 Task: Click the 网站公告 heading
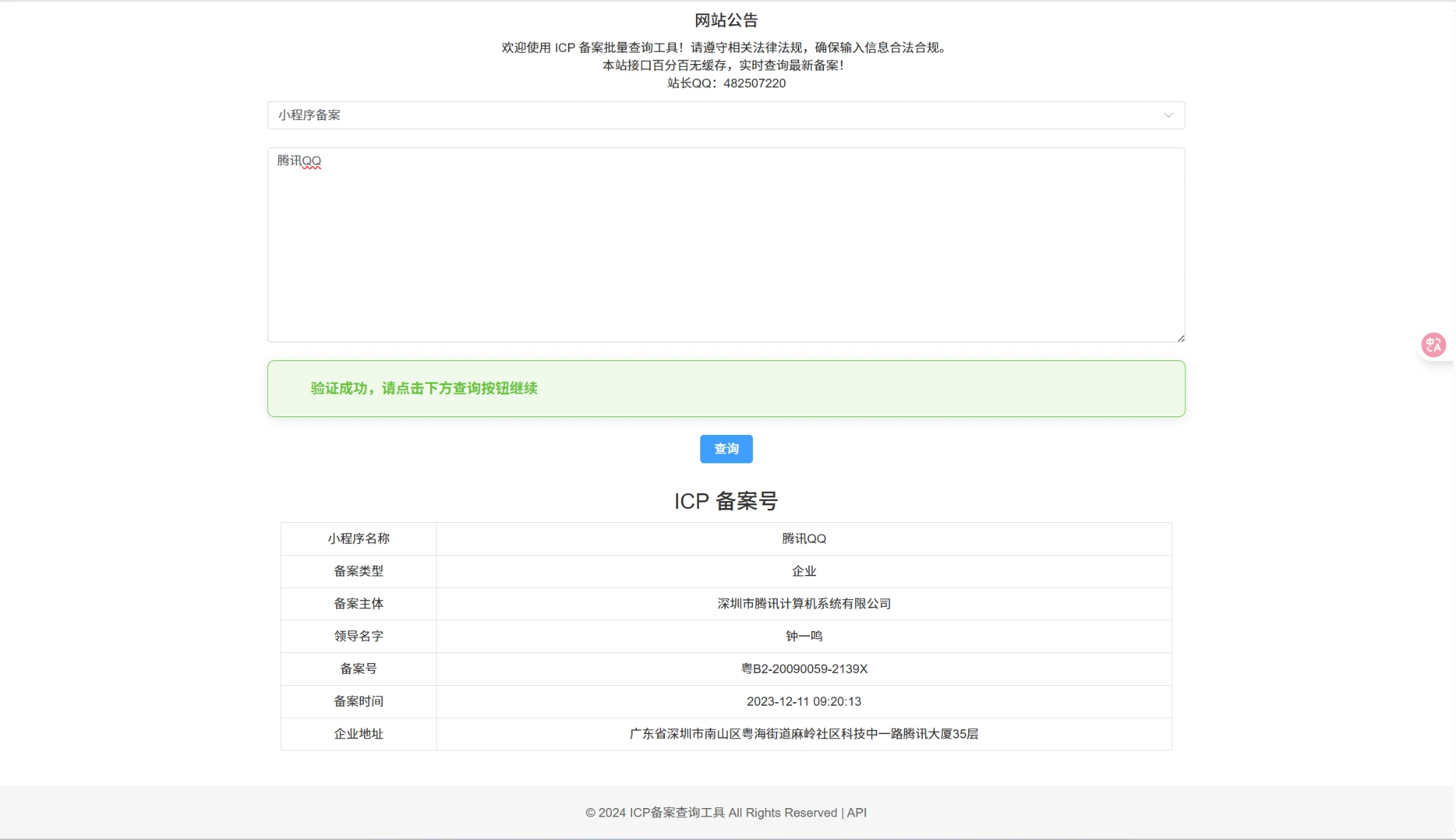pos(726,21)
